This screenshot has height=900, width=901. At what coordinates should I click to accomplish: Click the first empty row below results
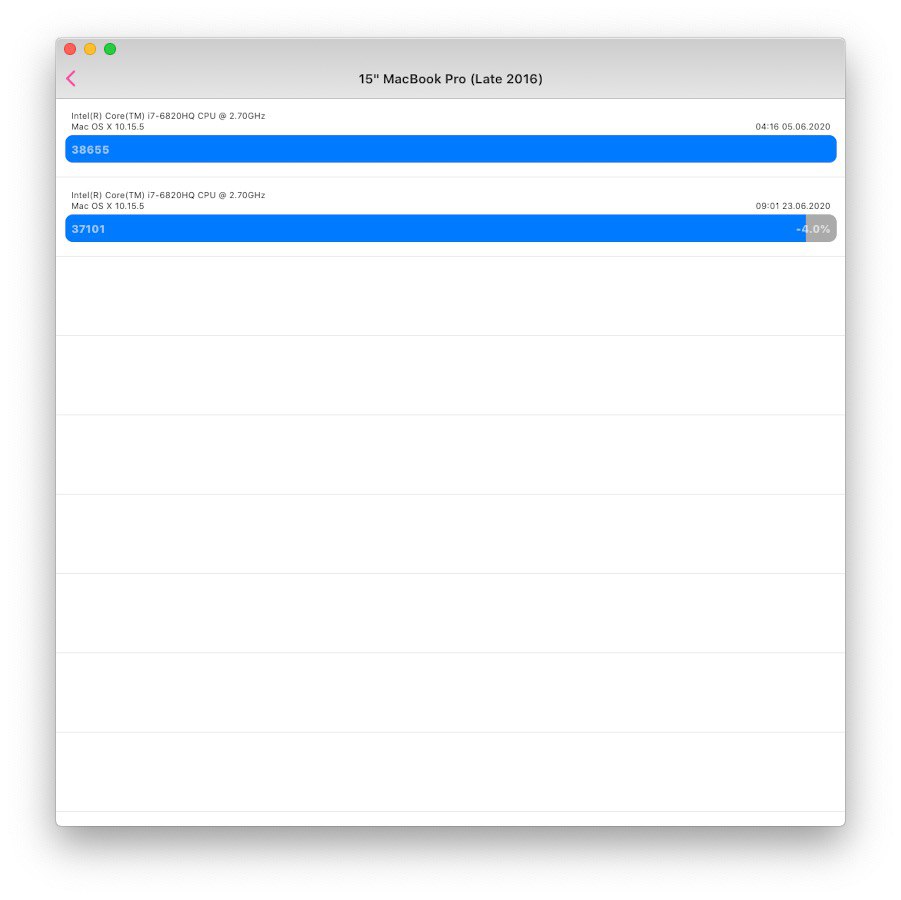[x=450, y=296]
